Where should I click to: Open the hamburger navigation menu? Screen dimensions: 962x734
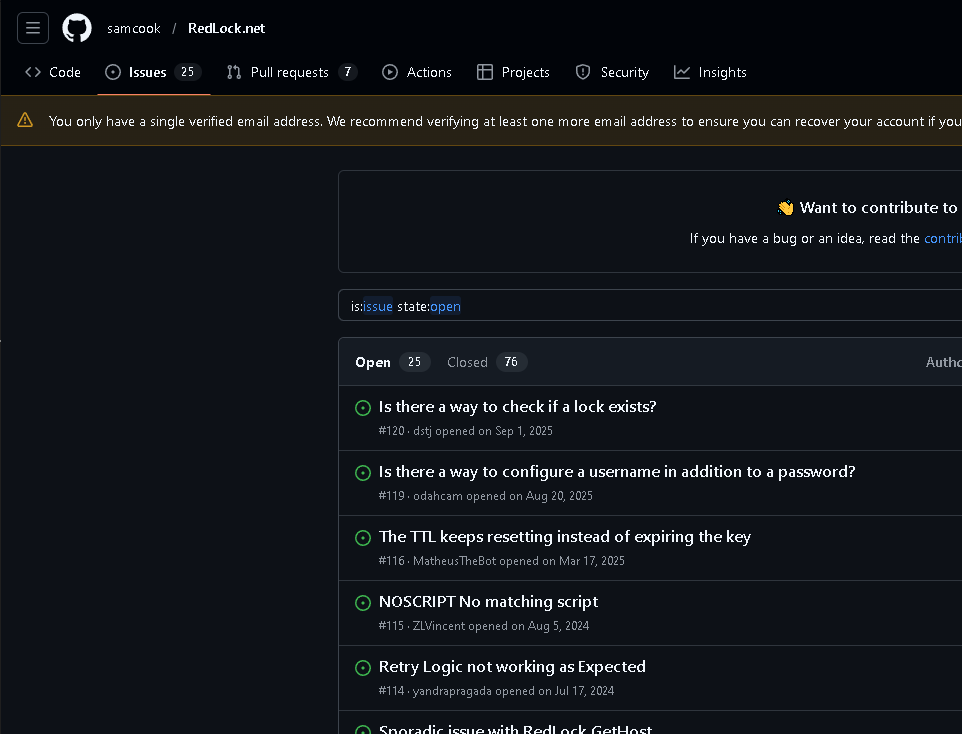click(x=33, y=28)
